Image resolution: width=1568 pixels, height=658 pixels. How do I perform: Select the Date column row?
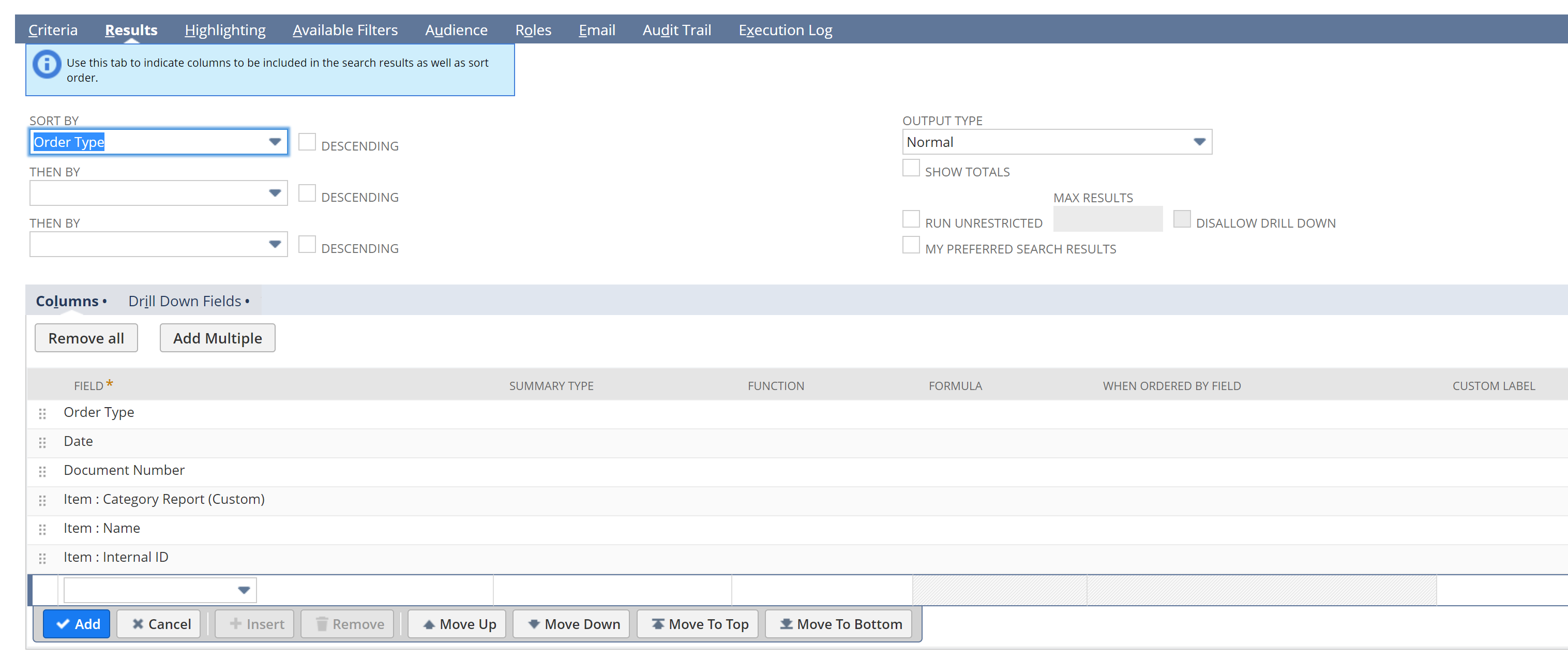[797, 442]
